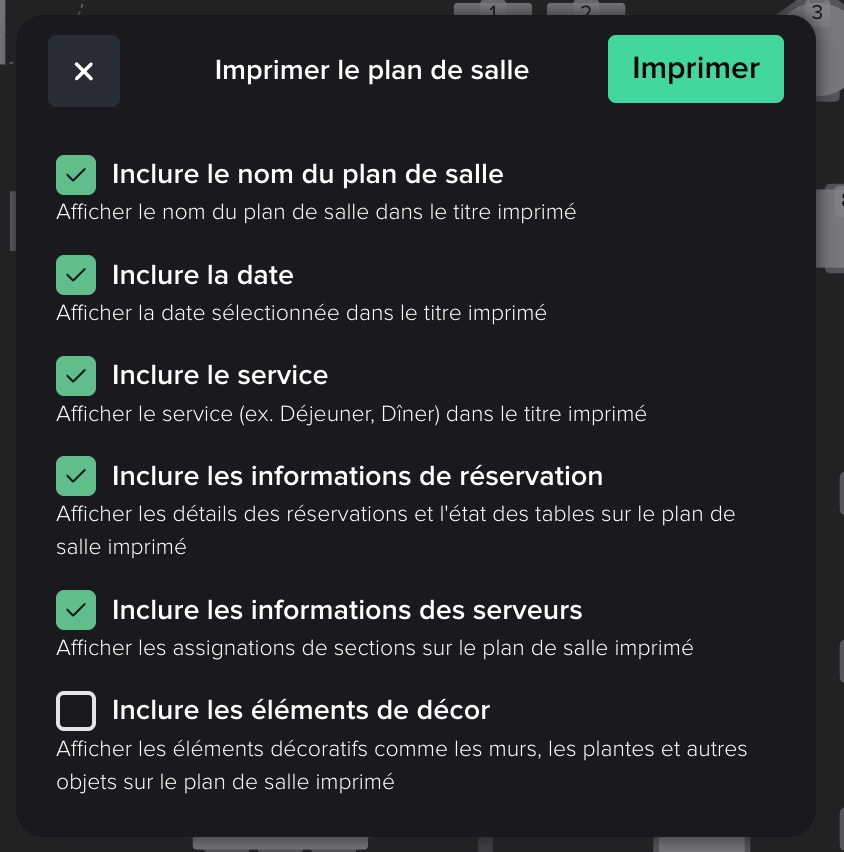Close the print floor plan dialog
Viewport: 844px width, 852px height.
click(x=84, y=71)
